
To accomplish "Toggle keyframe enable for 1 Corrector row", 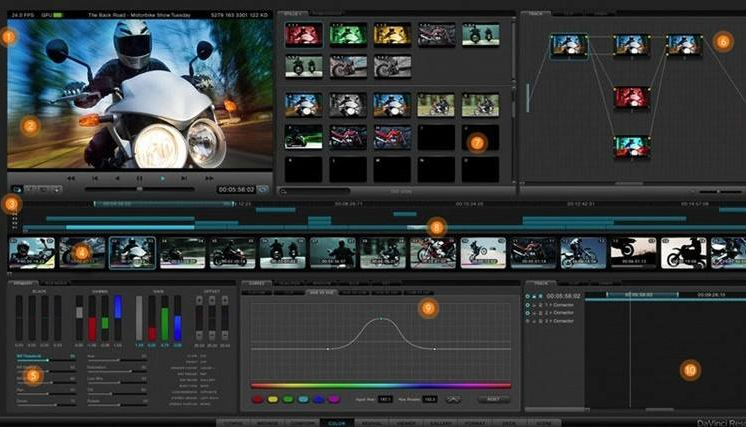I will [528, 305].
